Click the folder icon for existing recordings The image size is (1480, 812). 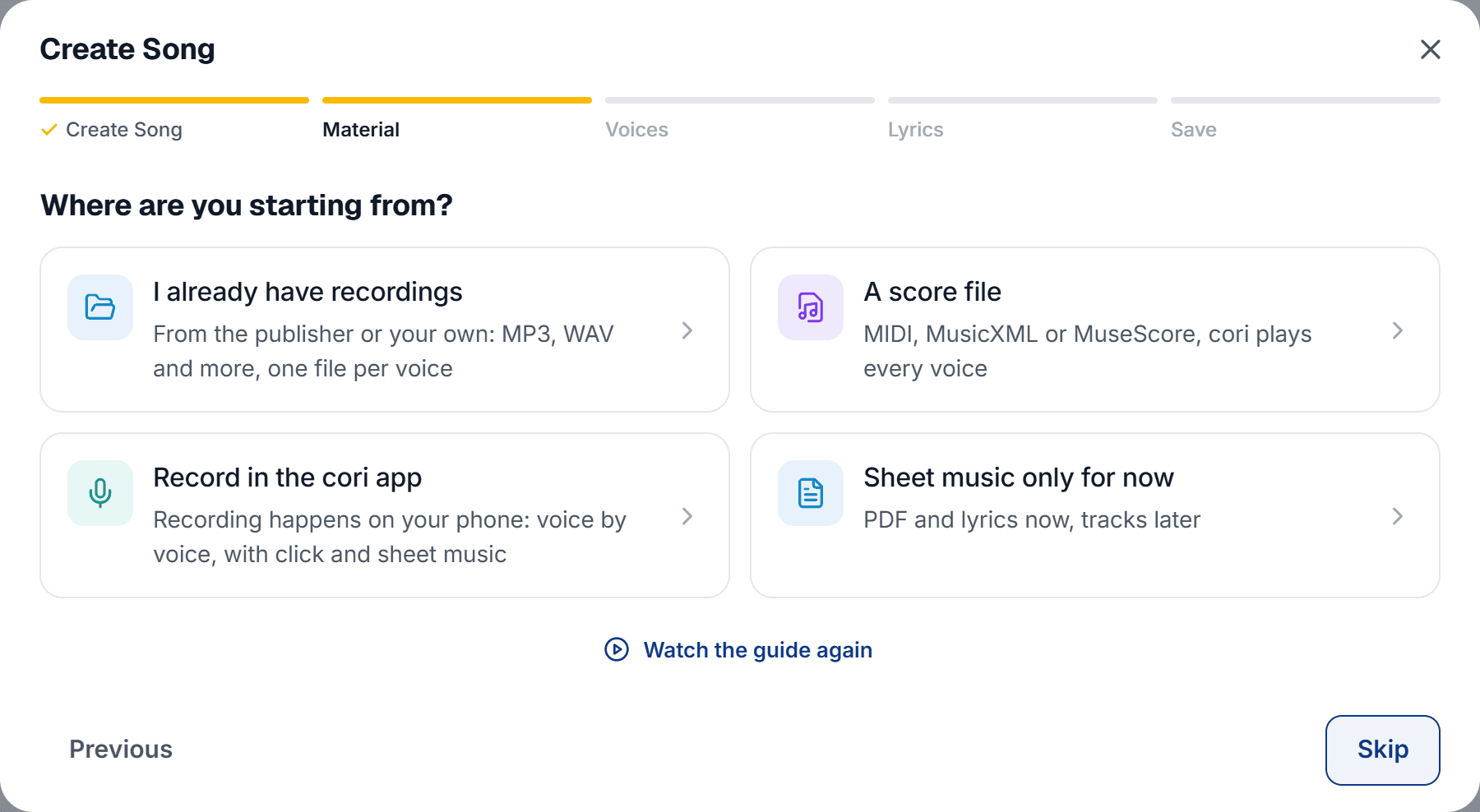100,307
